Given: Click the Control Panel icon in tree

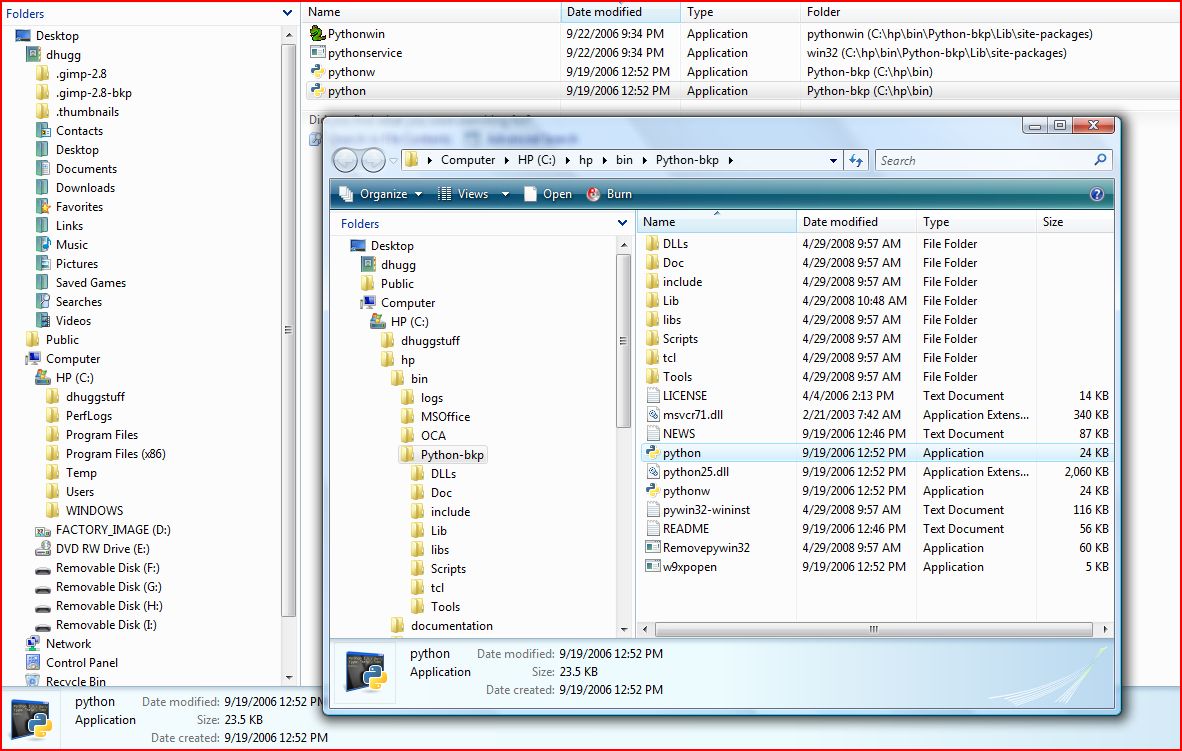Looking at the screenshot, I should 33,662.
